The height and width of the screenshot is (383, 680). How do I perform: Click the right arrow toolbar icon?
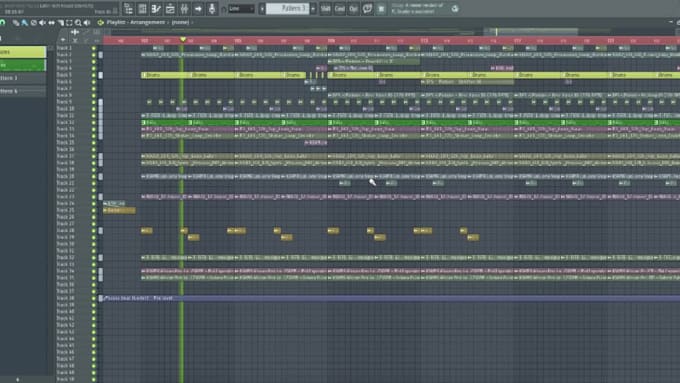[x=198, y=9]
